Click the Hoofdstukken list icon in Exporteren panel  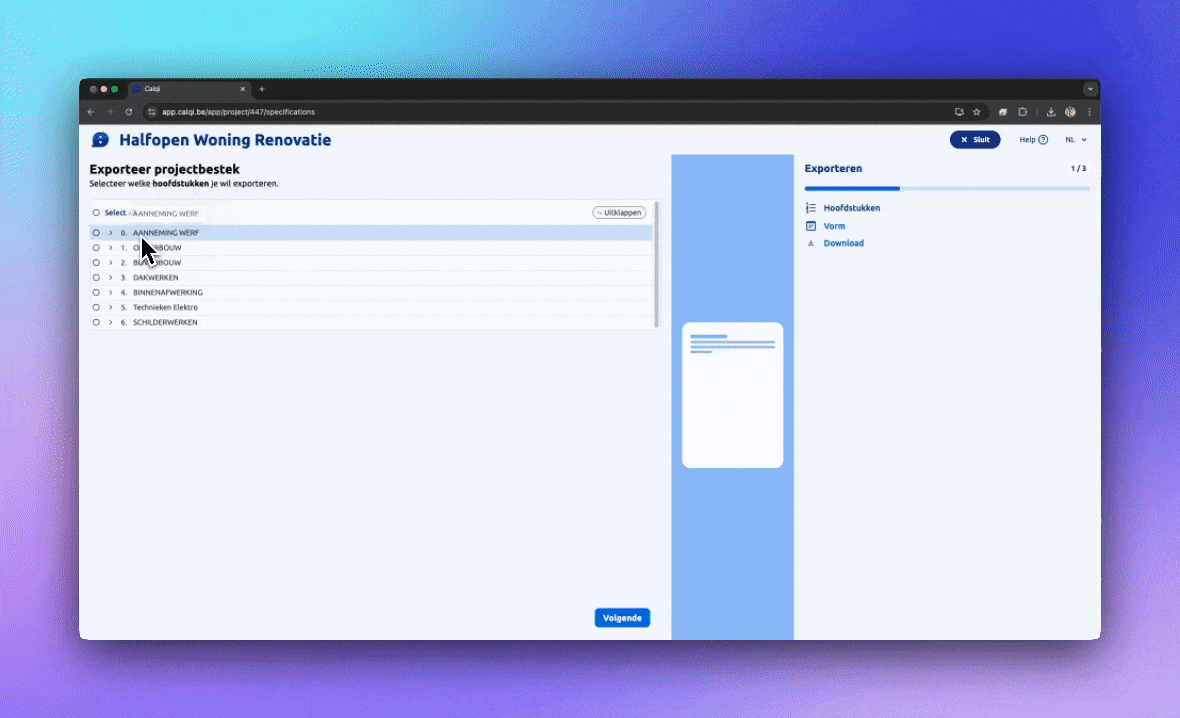(811, 208)
